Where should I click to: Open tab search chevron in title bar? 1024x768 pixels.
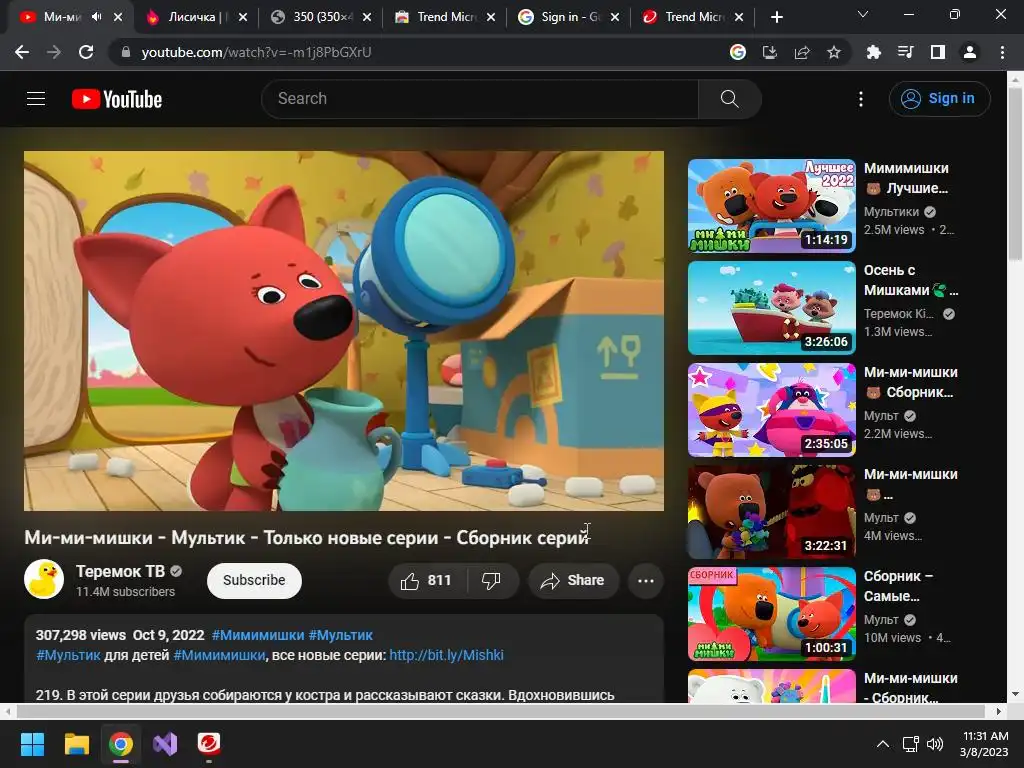click(x=863, y=14)
